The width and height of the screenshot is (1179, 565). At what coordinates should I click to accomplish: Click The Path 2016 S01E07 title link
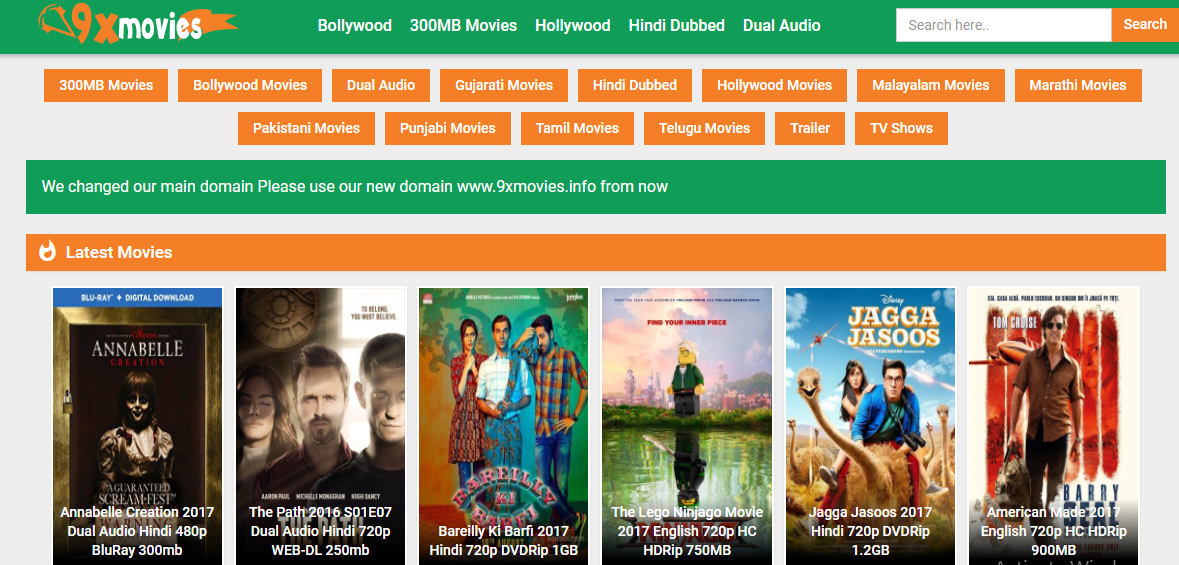point(320,531)
